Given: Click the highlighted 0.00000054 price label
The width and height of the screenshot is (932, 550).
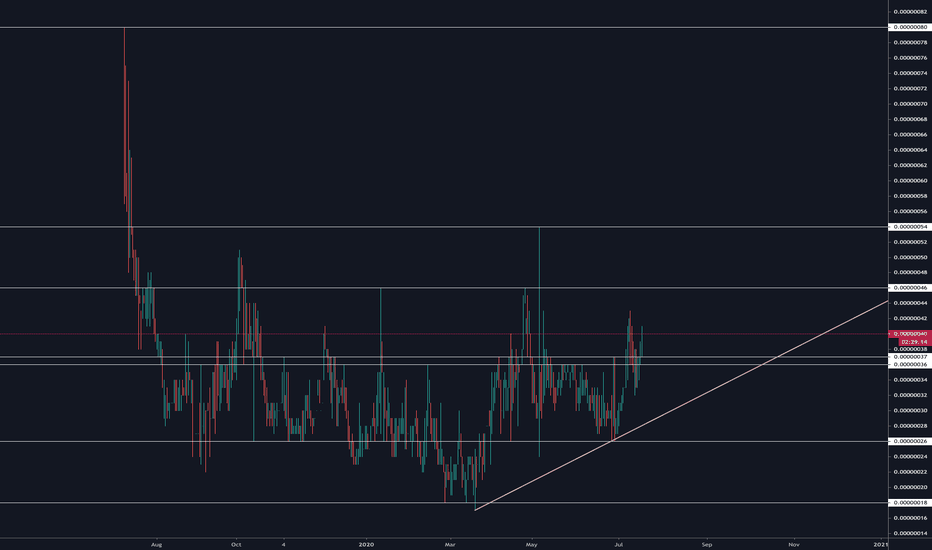Looking at the screenshot, I should [x=909, y=227].
